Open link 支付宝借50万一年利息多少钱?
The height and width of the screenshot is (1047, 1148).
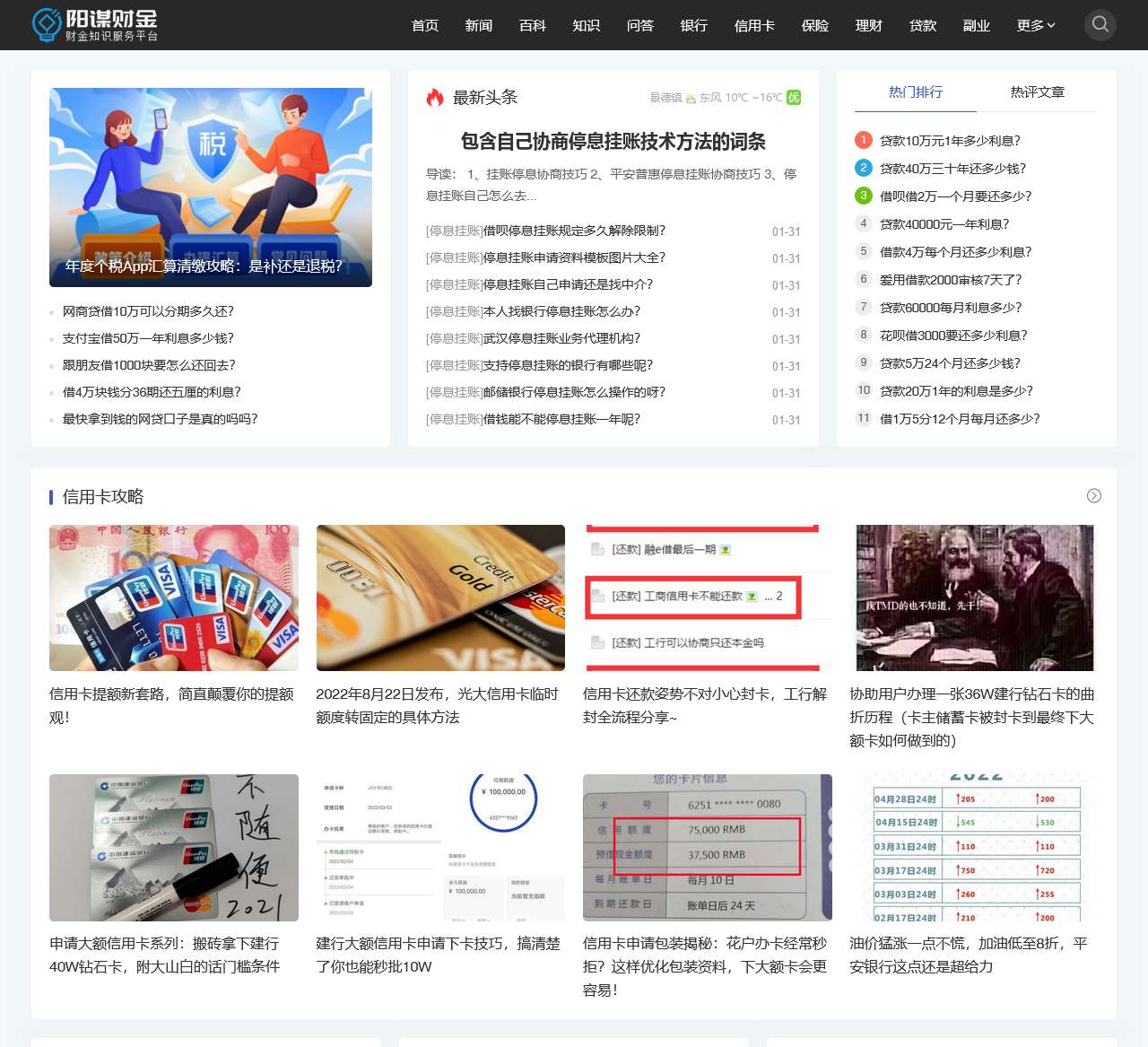coord(148,338)
